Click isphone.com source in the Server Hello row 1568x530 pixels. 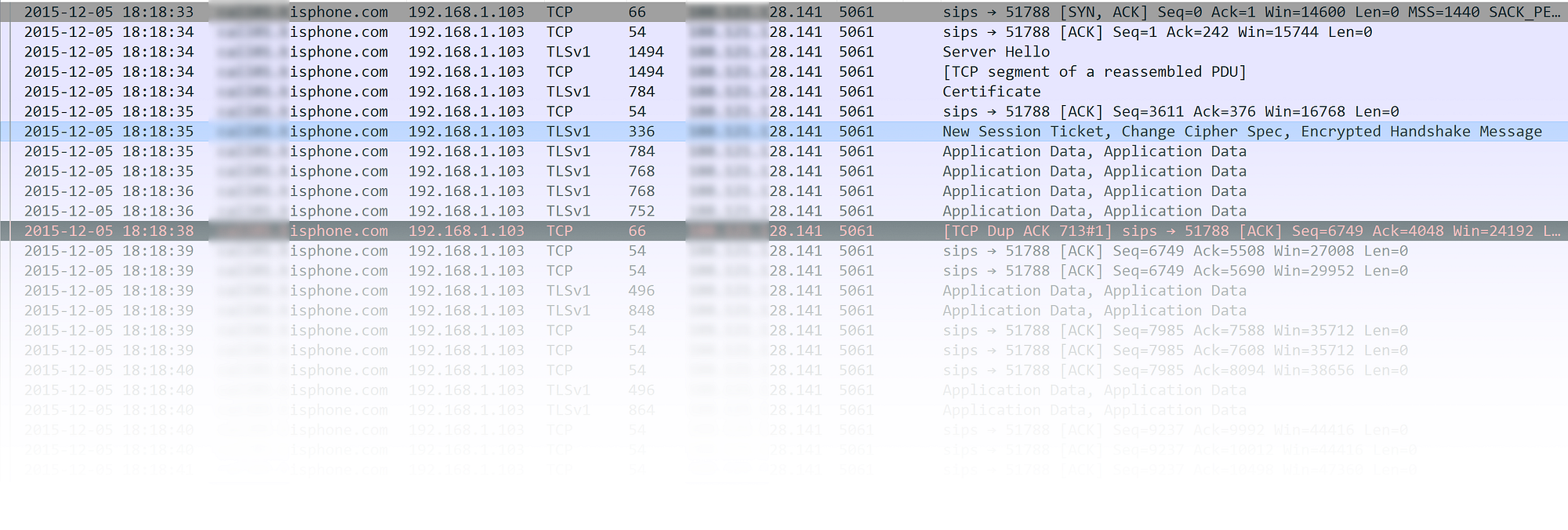point(339,52)
